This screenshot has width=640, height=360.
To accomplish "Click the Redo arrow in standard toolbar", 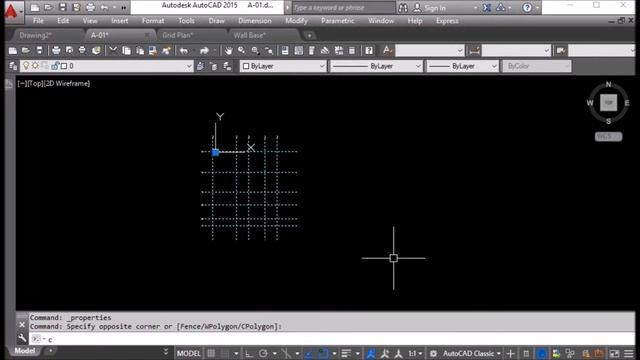I will (204, 51).
